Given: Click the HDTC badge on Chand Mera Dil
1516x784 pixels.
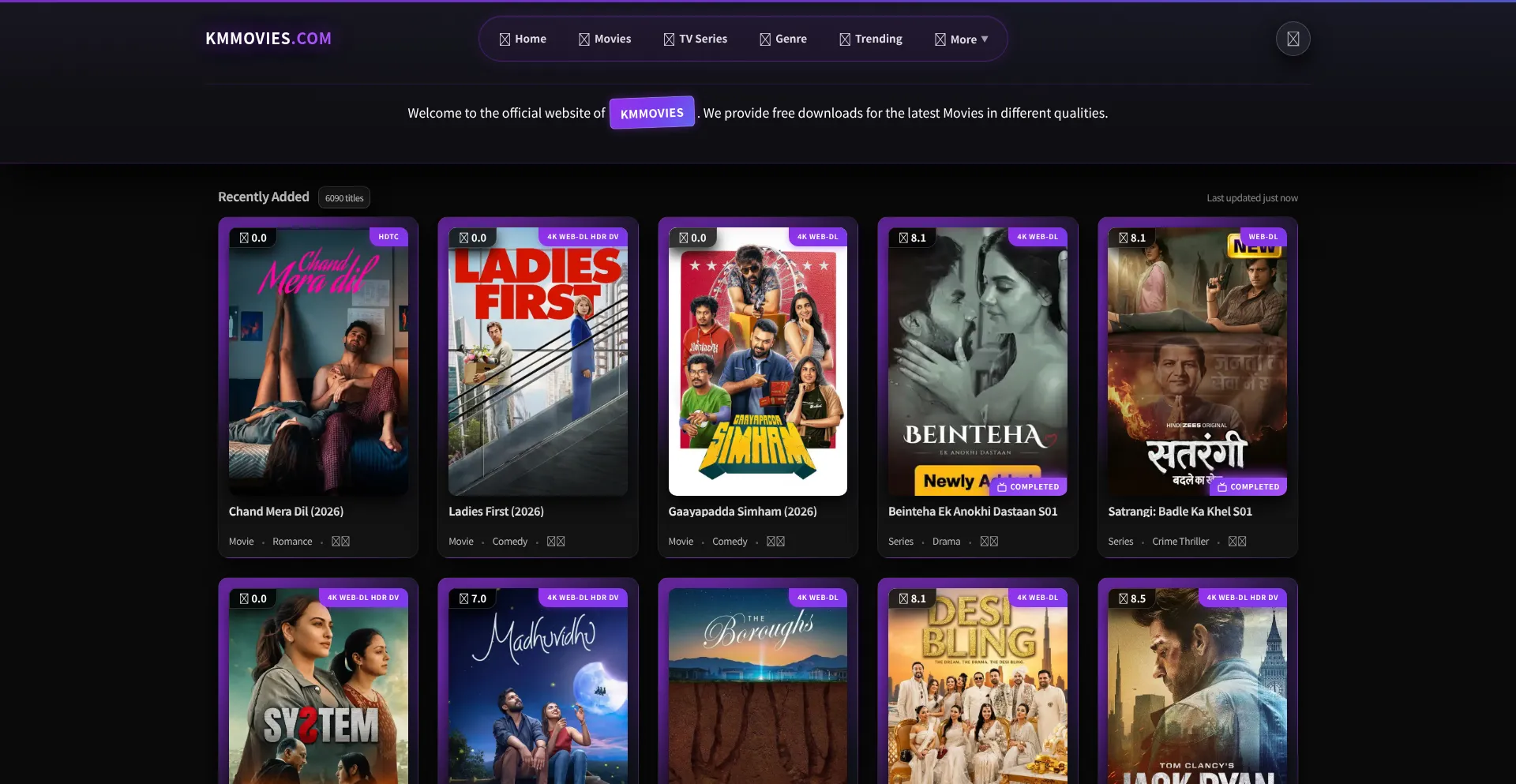Looking at the screenshot, I should 388,237.
